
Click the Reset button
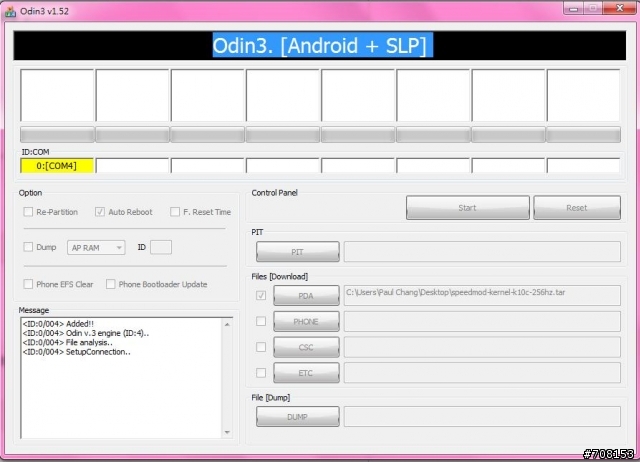point(577,208)
